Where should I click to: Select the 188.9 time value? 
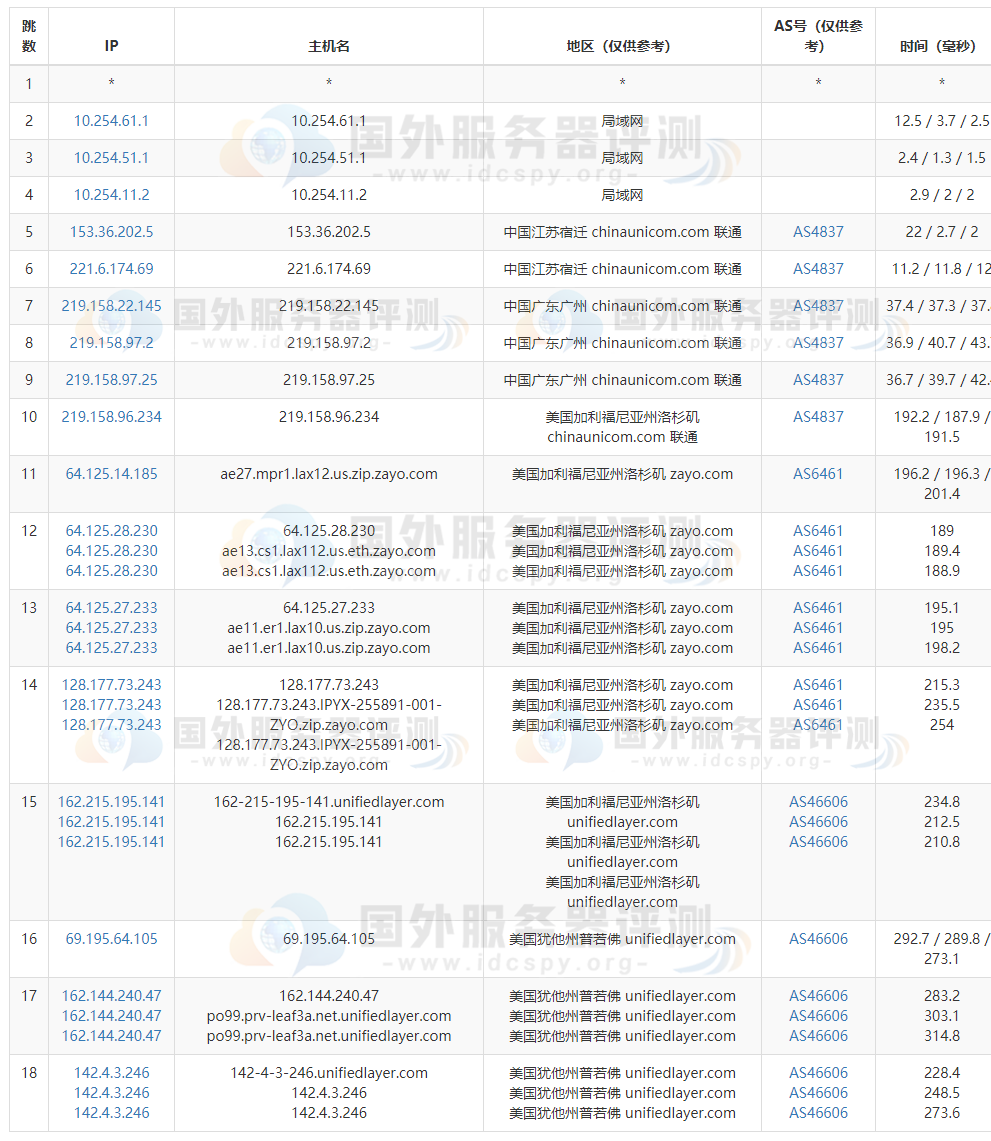click(x=942, y=570)
